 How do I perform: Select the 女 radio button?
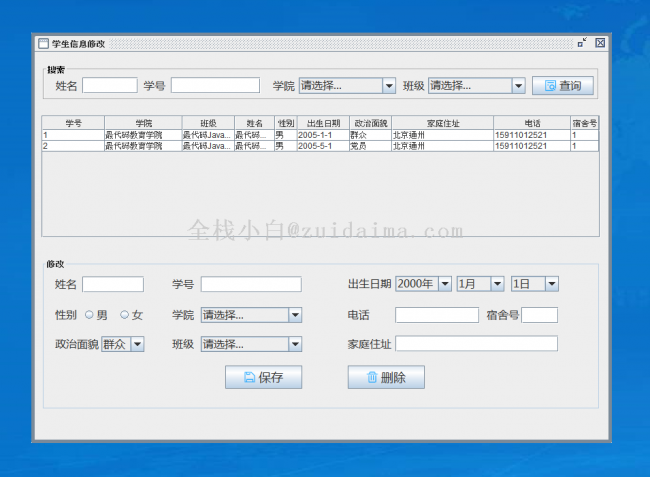(x=125, y=315)
